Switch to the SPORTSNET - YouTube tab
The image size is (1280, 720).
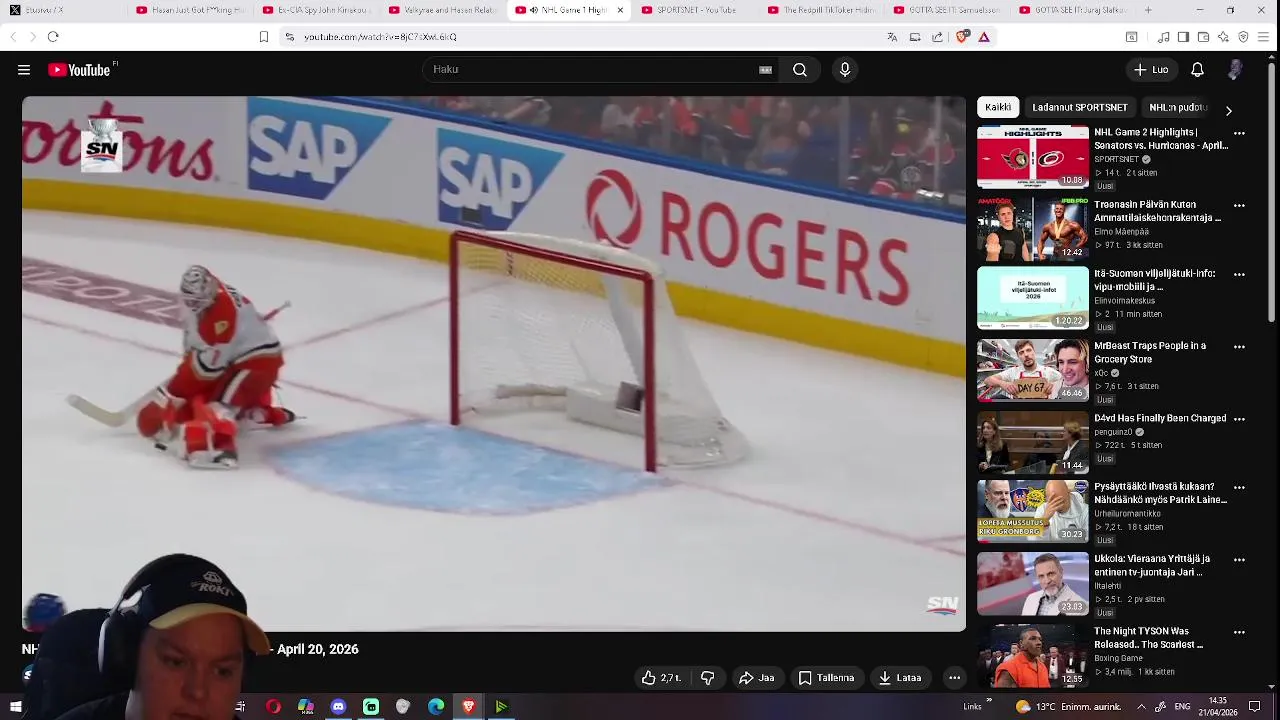click(x=695, y=10)
